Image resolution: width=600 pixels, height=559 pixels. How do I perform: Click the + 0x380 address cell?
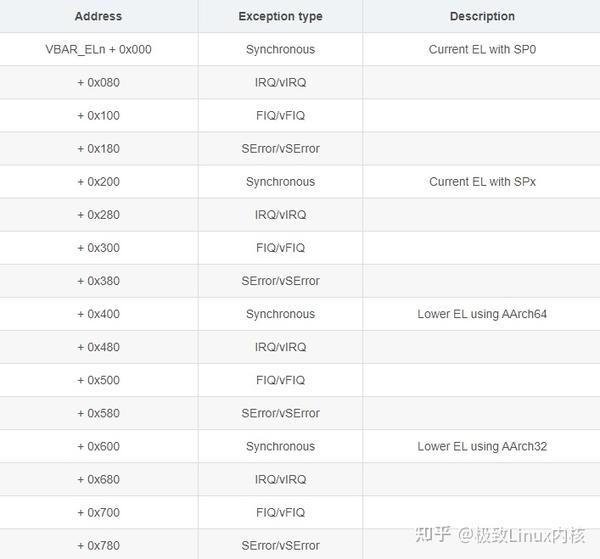[98, 280]
